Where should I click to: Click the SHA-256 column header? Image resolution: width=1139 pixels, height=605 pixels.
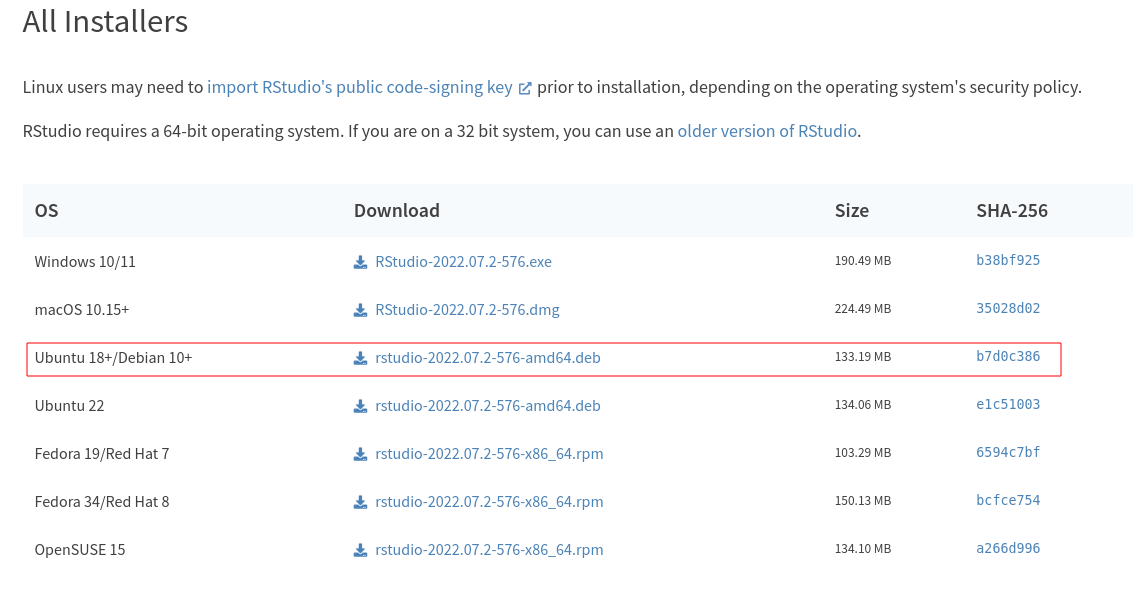[x=1012, y=211]
